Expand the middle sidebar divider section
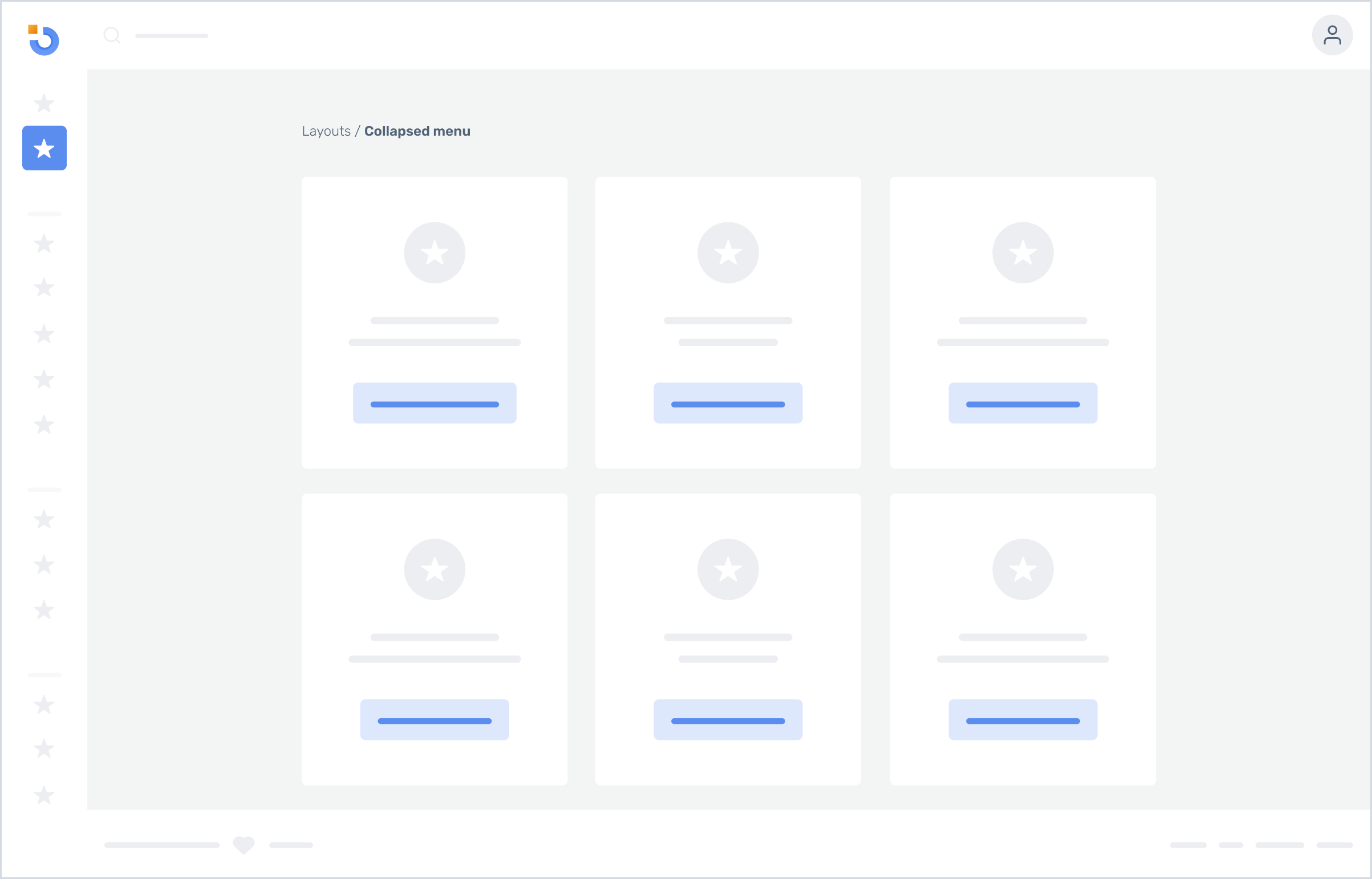 coord(44,489)
